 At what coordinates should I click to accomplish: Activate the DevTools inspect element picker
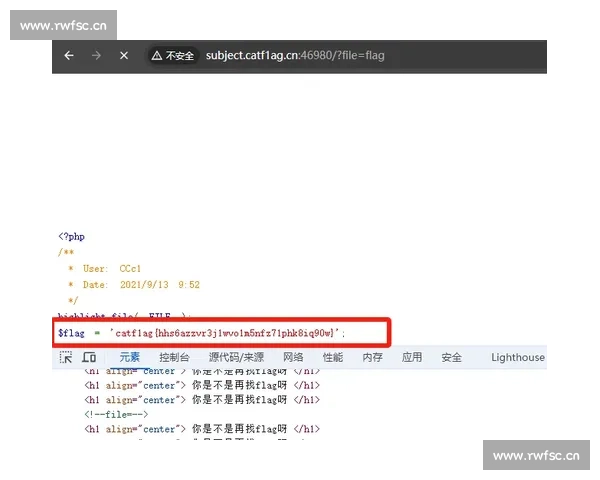pos(66,357)
